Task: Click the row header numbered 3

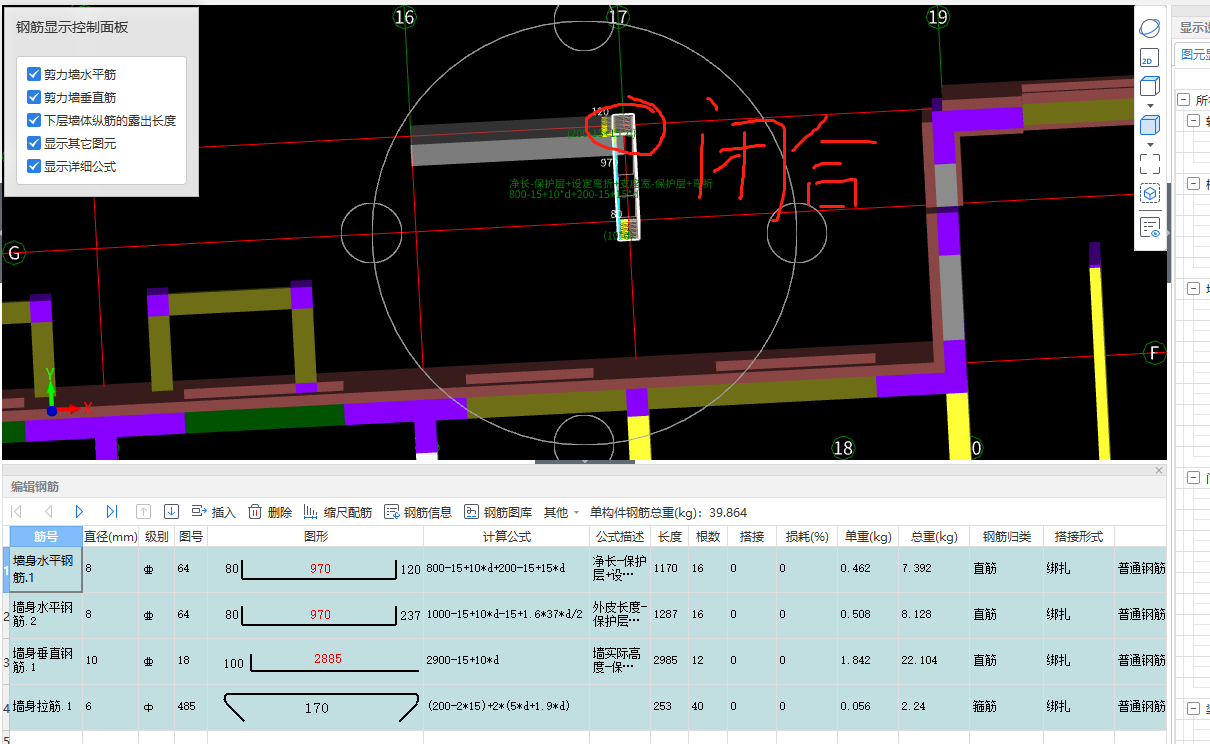Action: pos(6,661)
